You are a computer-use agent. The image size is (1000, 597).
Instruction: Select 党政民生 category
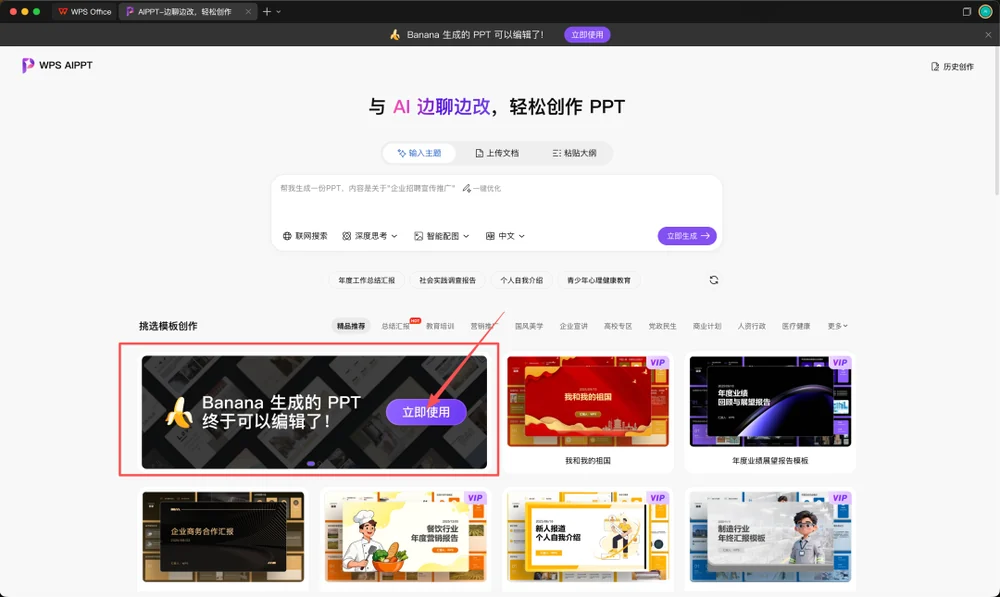point(663,326)
